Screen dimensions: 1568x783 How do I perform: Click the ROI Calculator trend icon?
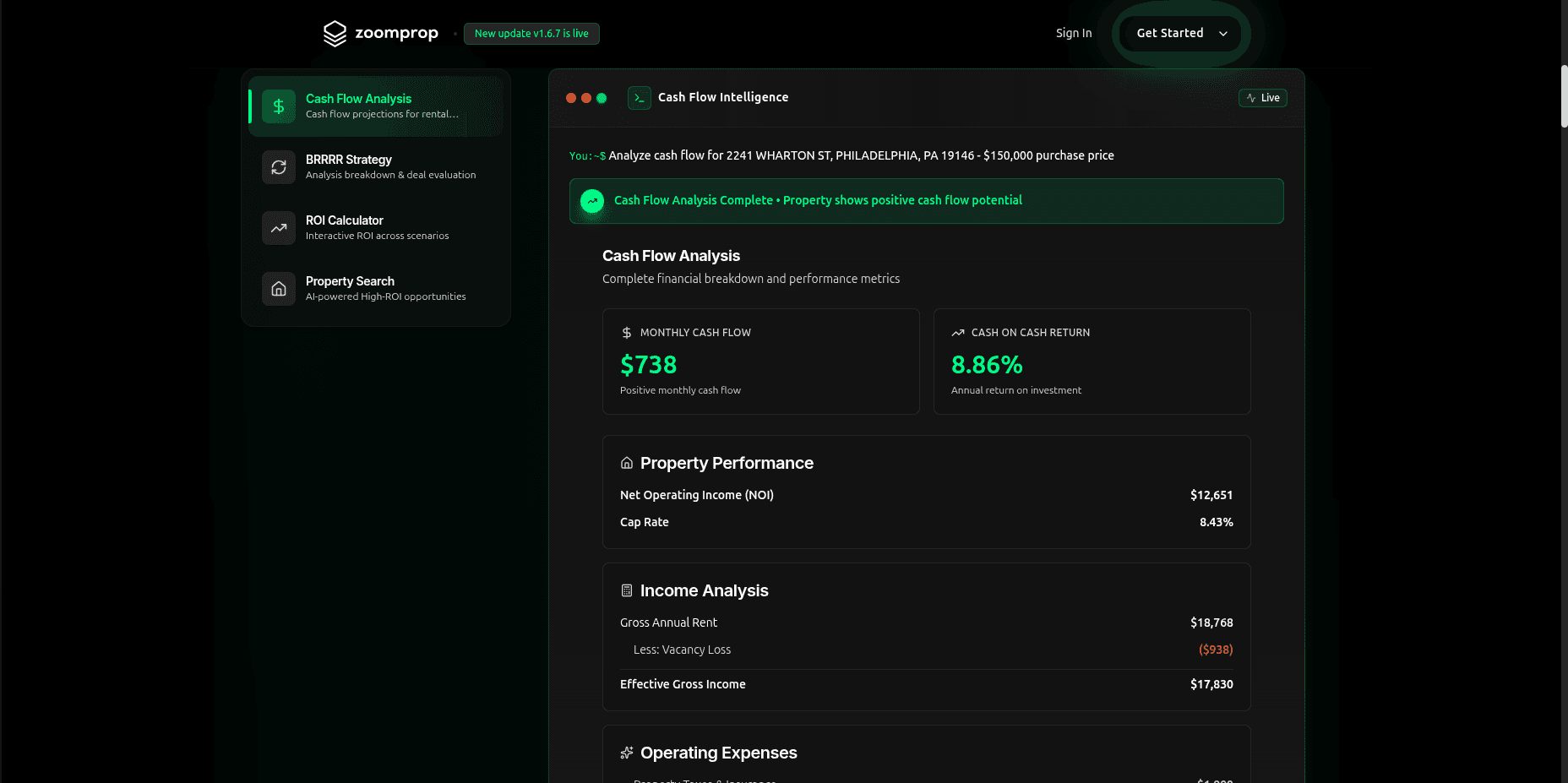pos(279,228)
